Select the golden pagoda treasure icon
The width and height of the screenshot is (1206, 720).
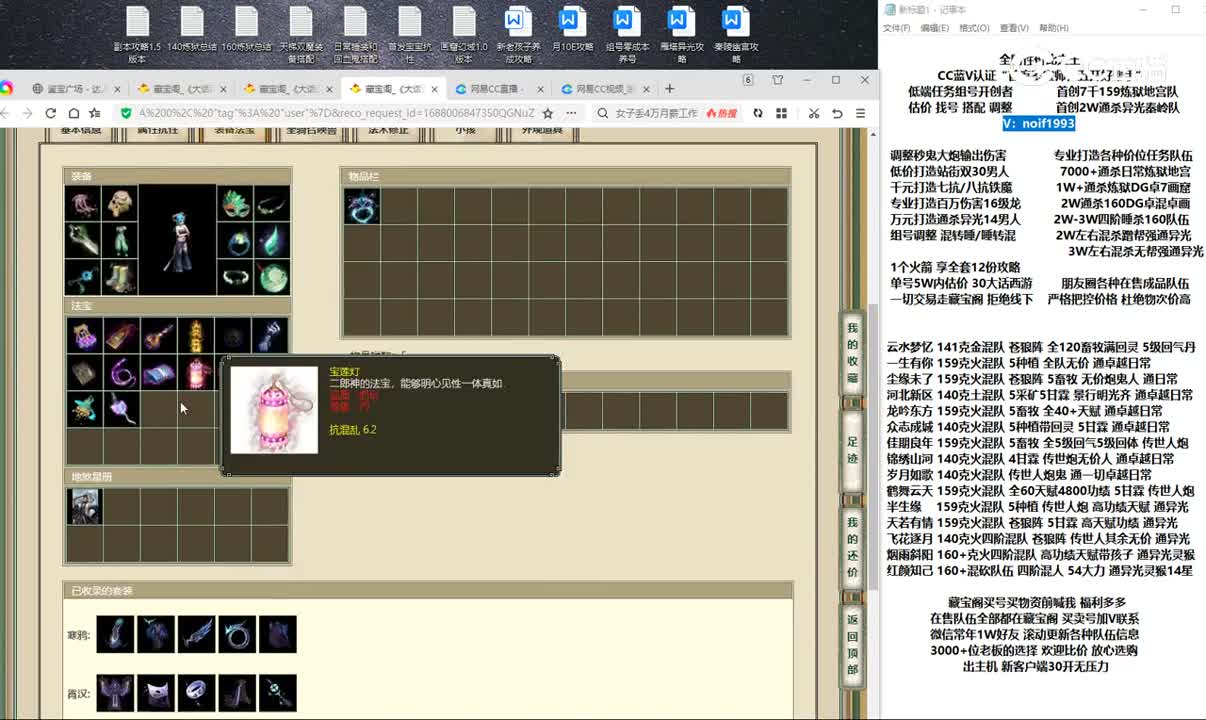195,335
